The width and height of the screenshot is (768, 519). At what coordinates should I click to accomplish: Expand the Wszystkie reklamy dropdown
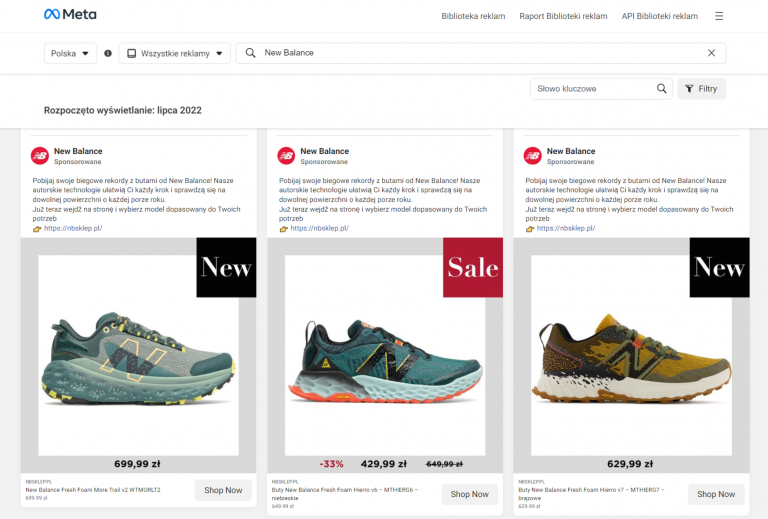174,53
